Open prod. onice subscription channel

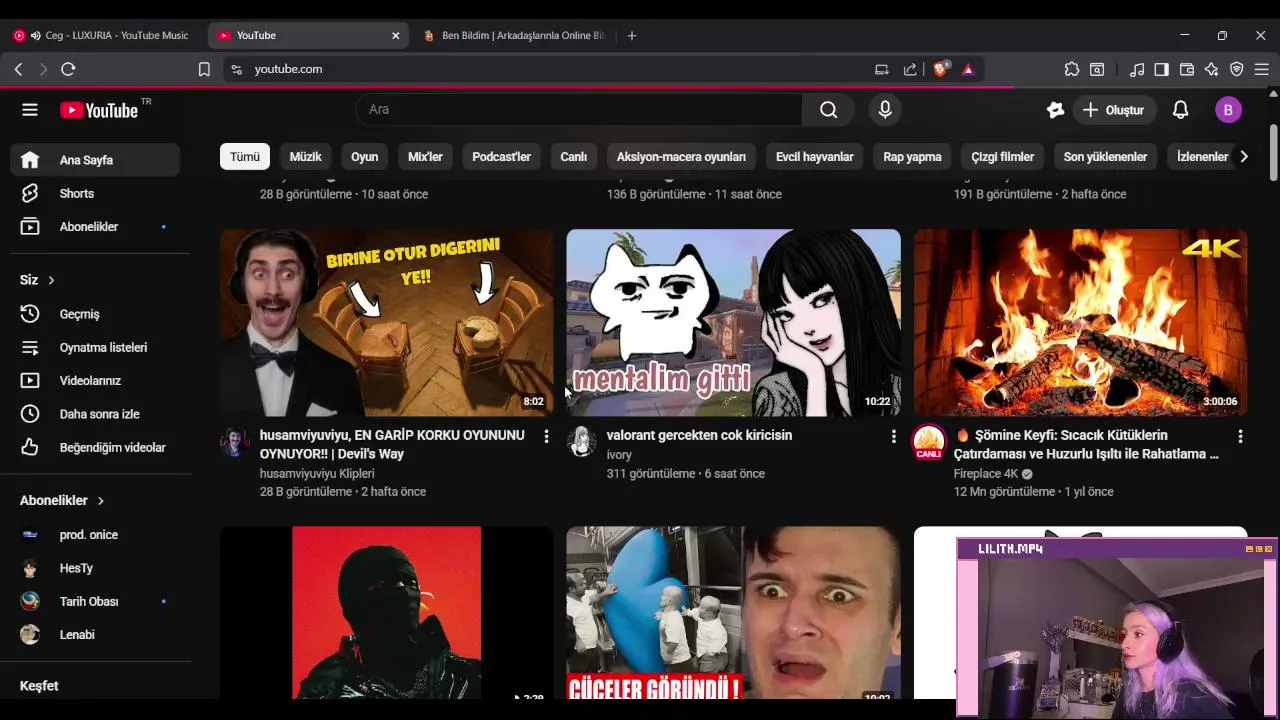96,535
